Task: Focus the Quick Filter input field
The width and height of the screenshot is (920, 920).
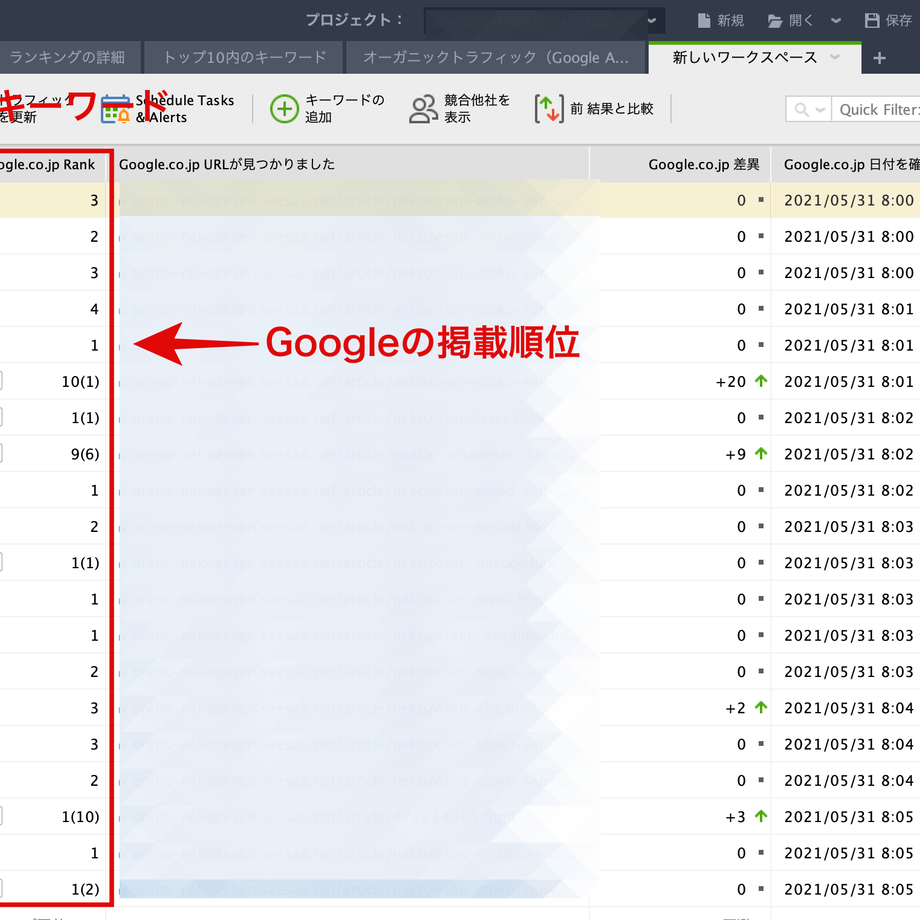Action: click(876, 110)
